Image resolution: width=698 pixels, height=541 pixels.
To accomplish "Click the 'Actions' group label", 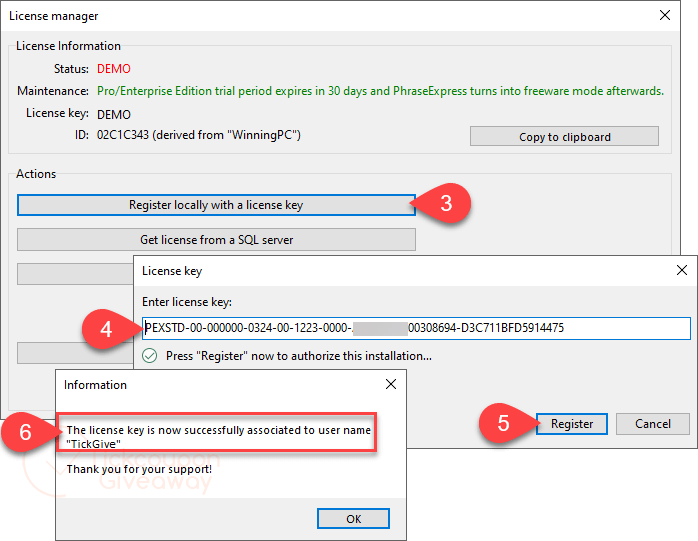I will point(36,174).
